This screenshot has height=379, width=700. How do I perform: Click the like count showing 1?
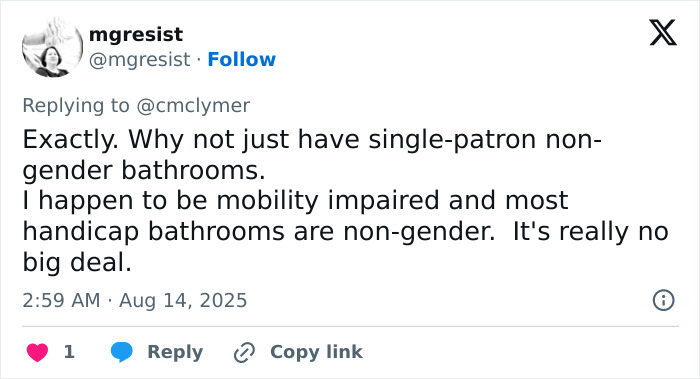coord(69,352)
